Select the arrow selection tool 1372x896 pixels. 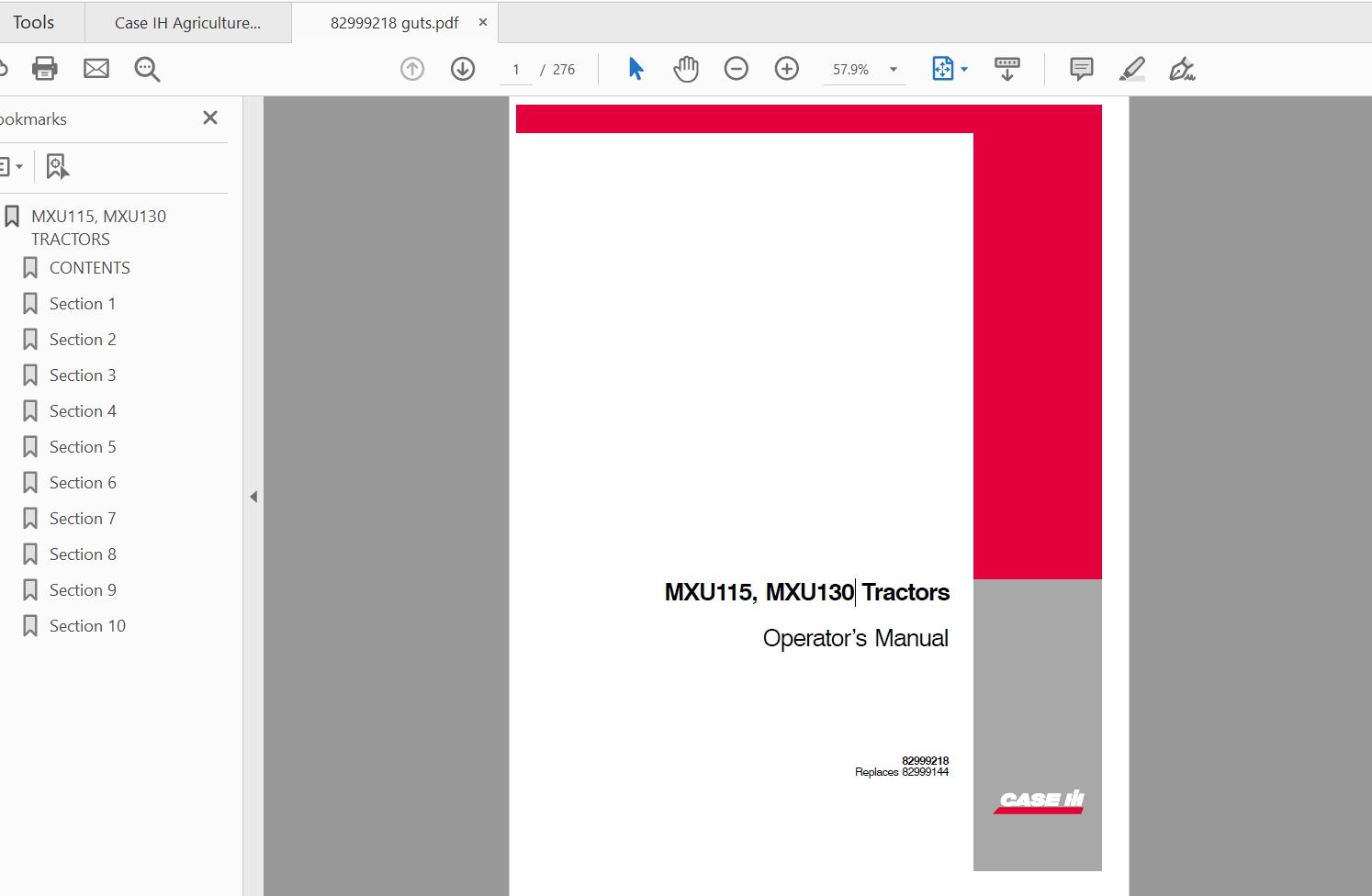coord(635,69)
